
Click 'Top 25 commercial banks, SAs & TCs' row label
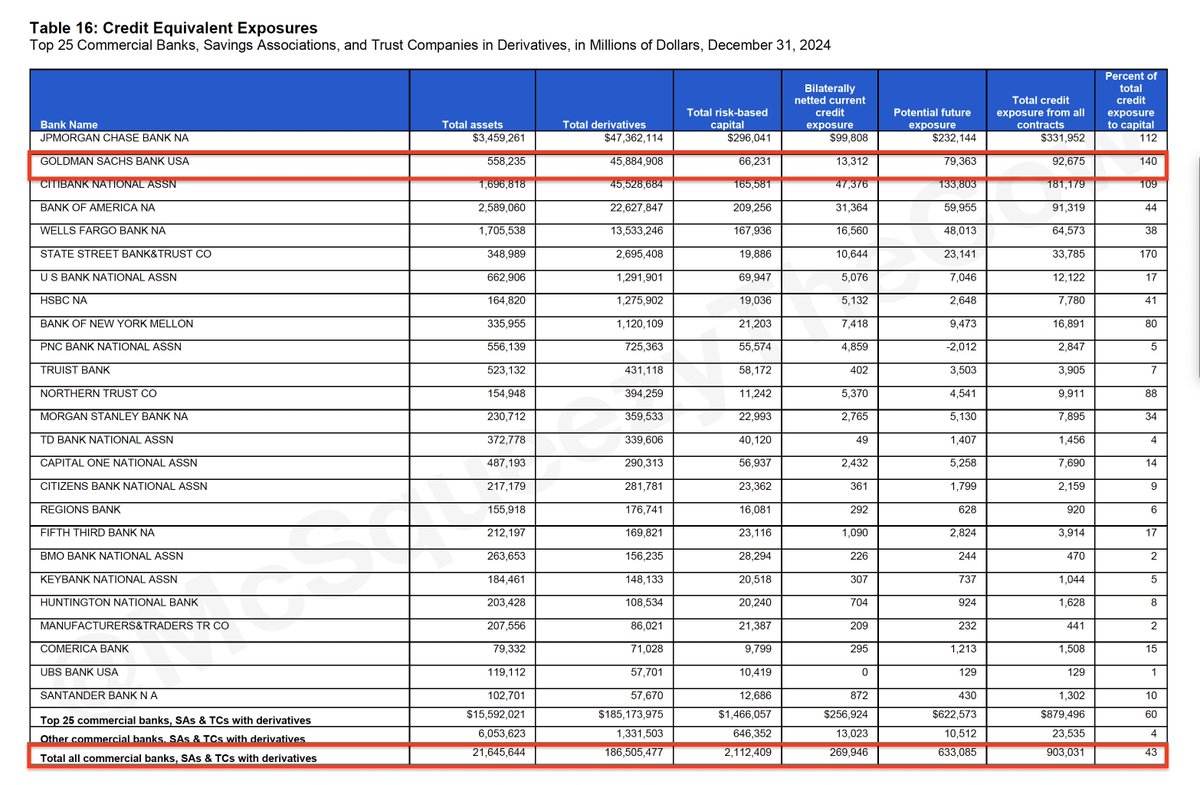click(176, 720)
